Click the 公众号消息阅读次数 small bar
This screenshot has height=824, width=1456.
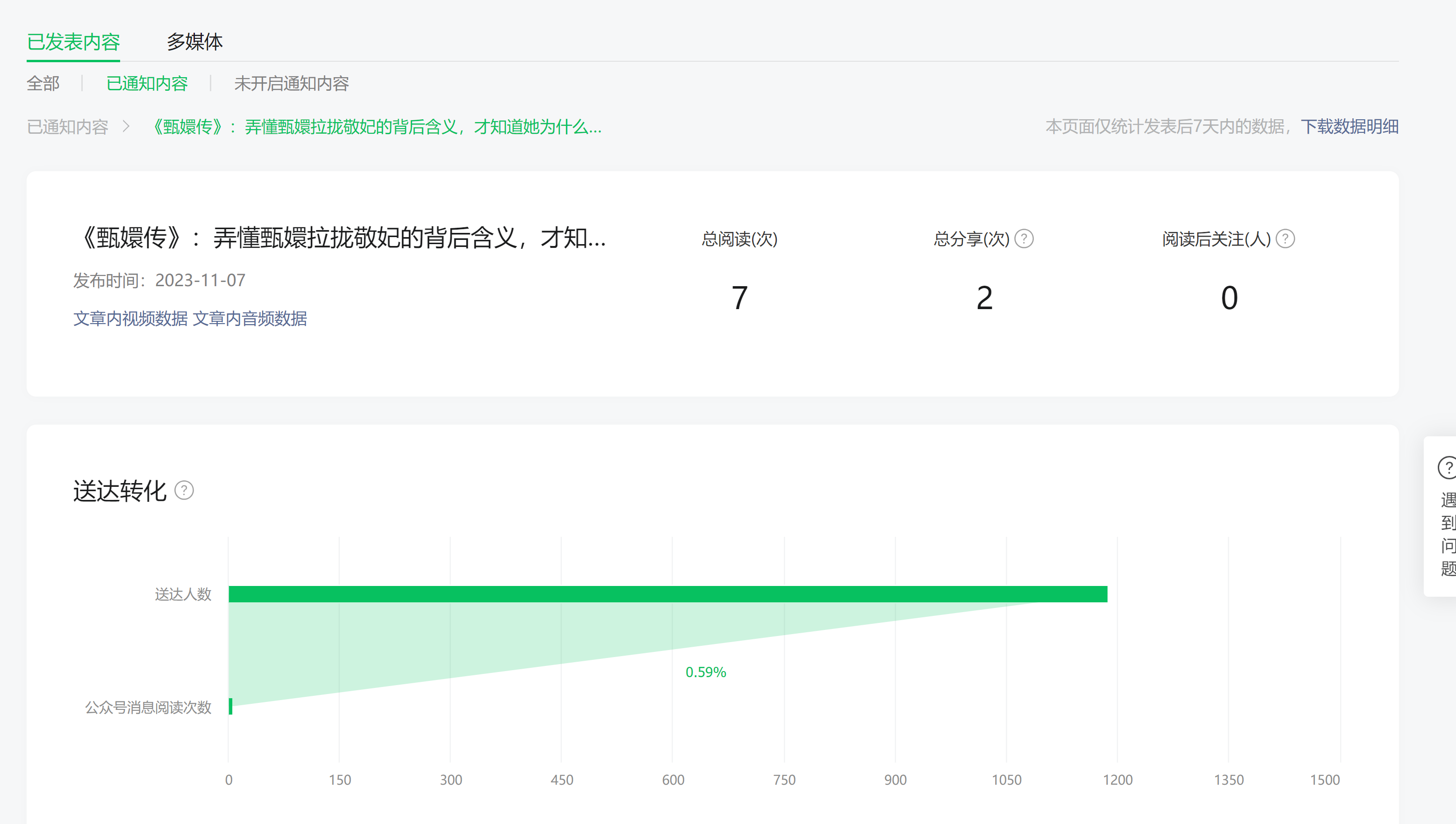[230, 706]
